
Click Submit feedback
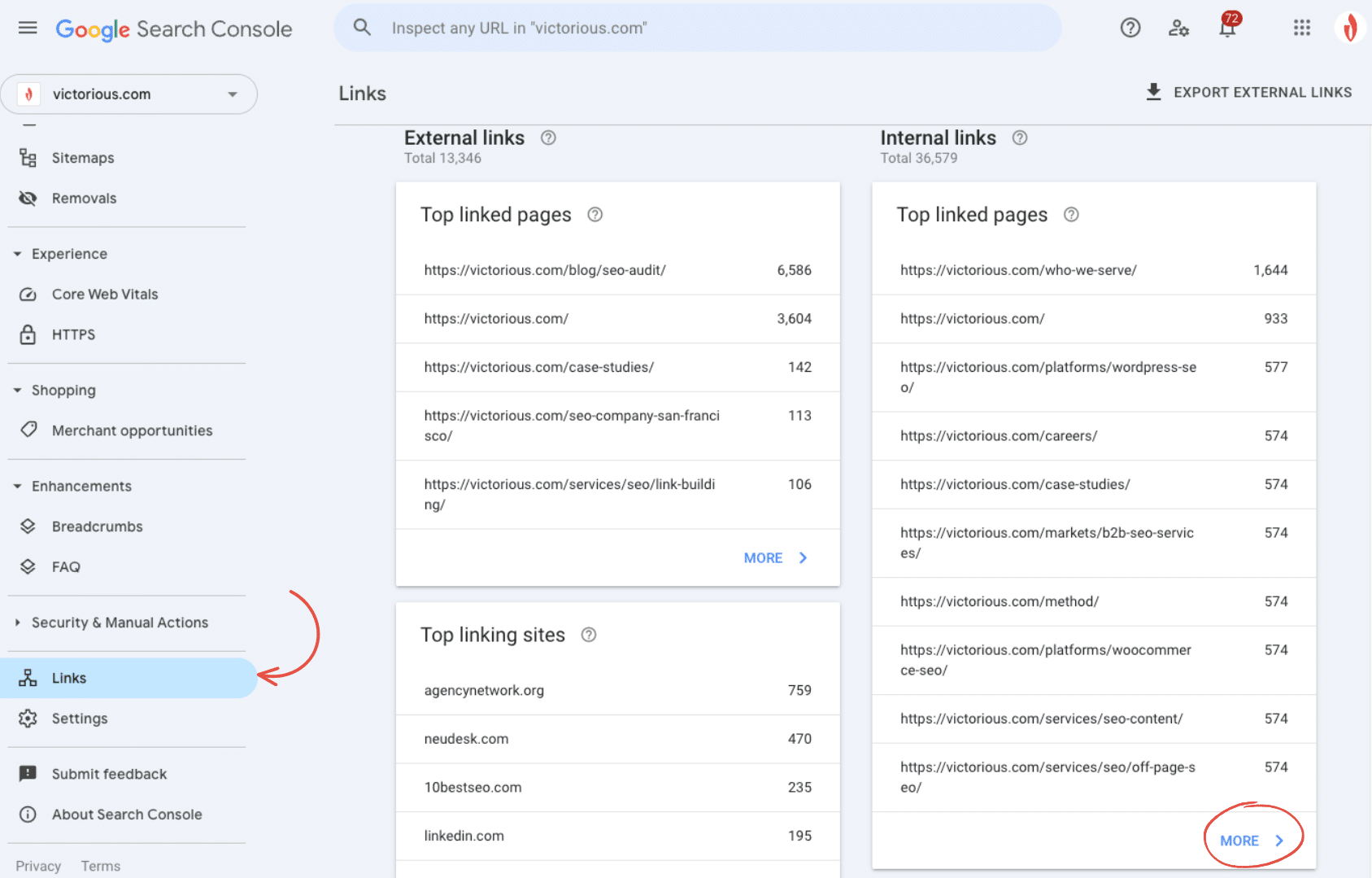coord(109,774)
